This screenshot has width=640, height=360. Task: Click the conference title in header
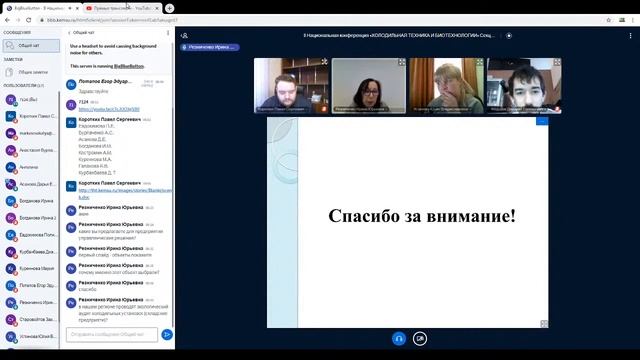click(x=399, y=36)
